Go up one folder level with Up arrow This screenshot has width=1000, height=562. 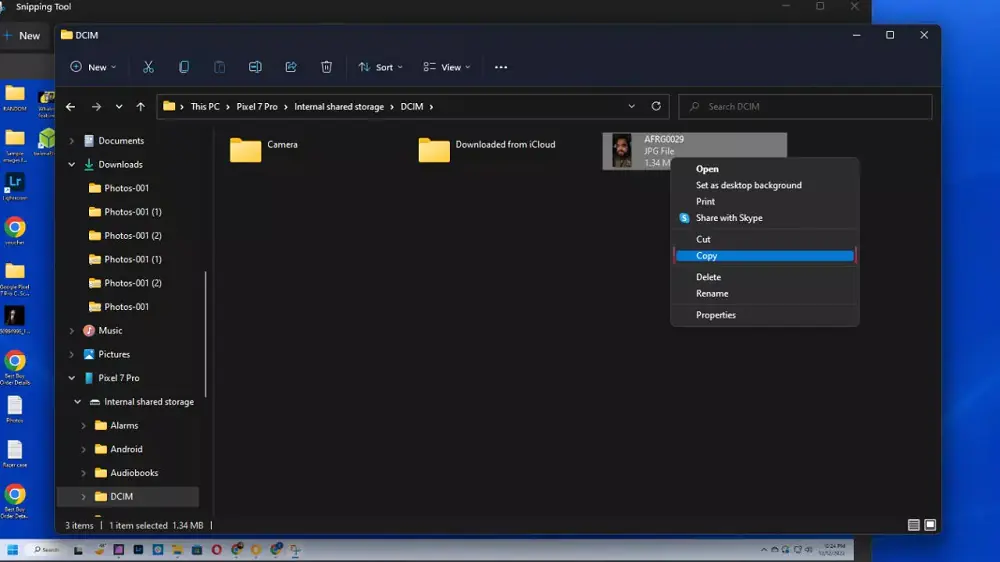point(140,107)
